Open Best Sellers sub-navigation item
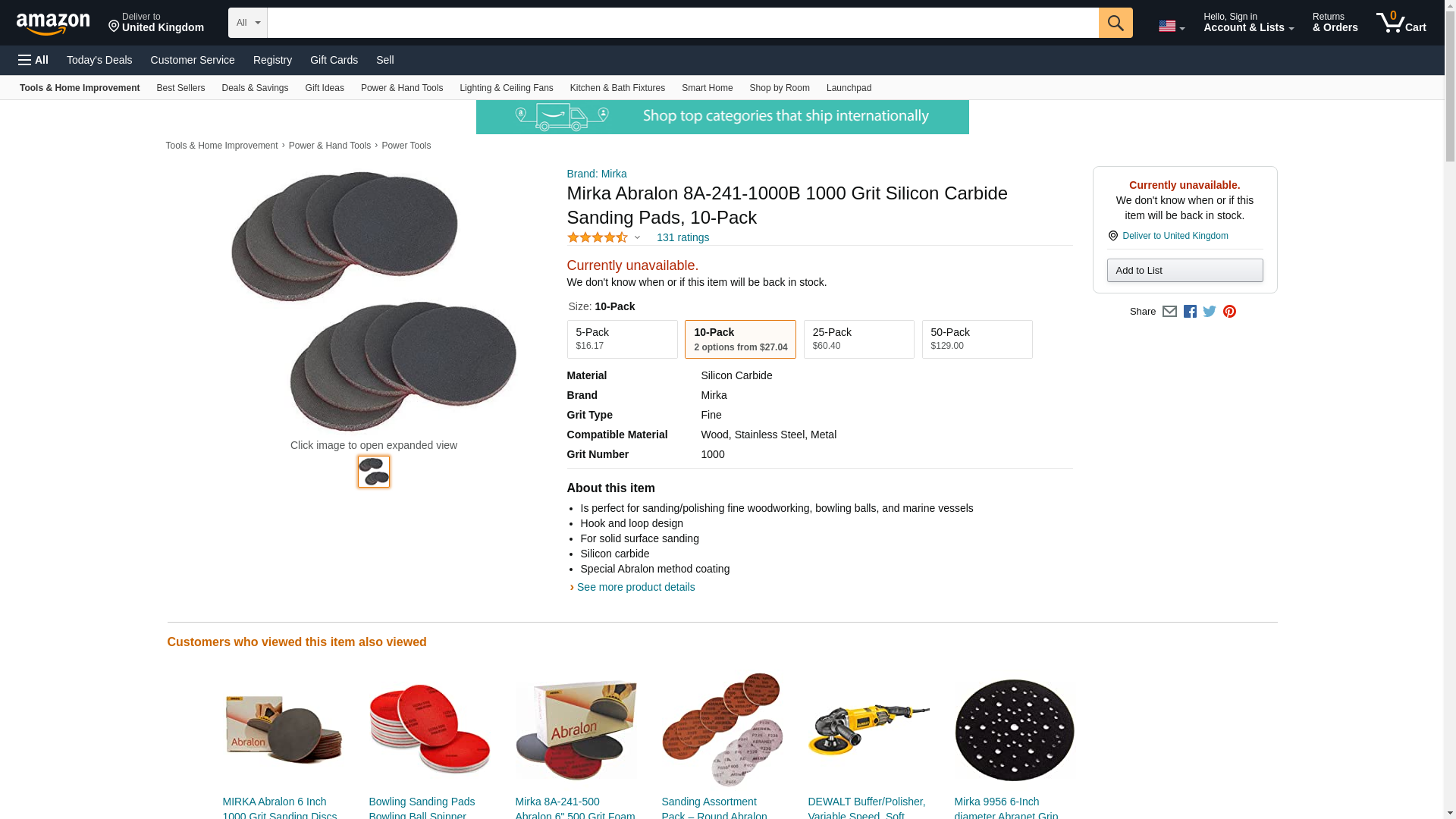The width and height of the screenshot is (1456, 819). [180, 88]
